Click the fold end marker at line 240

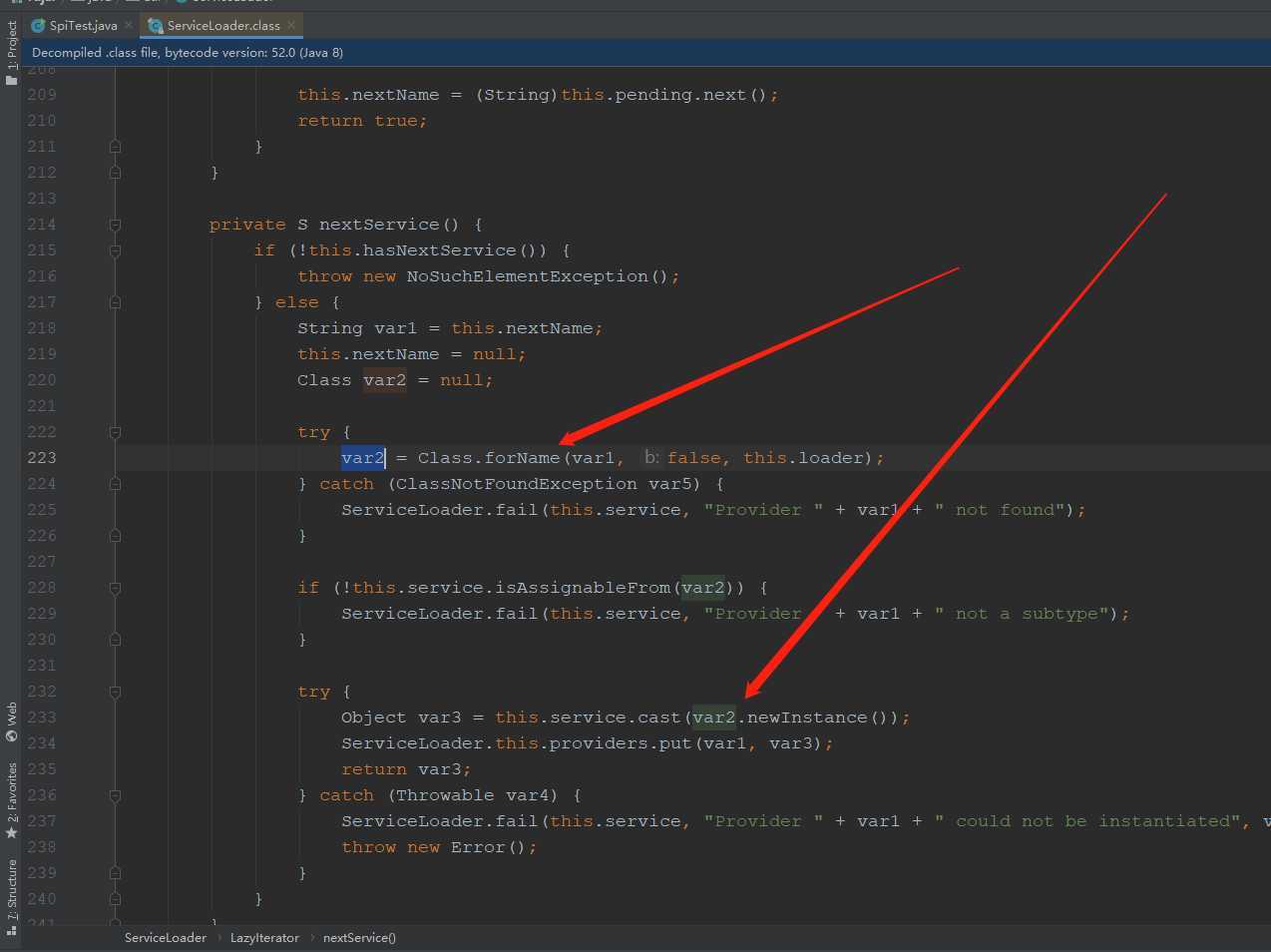click(115, 899)
